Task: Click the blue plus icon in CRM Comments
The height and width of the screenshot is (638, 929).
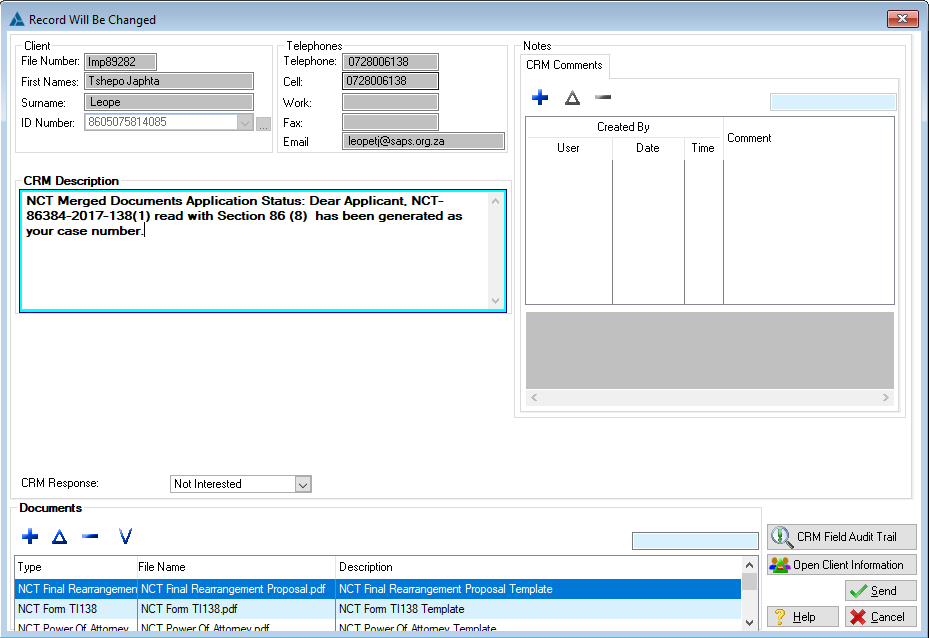Action: pos(540,98)
